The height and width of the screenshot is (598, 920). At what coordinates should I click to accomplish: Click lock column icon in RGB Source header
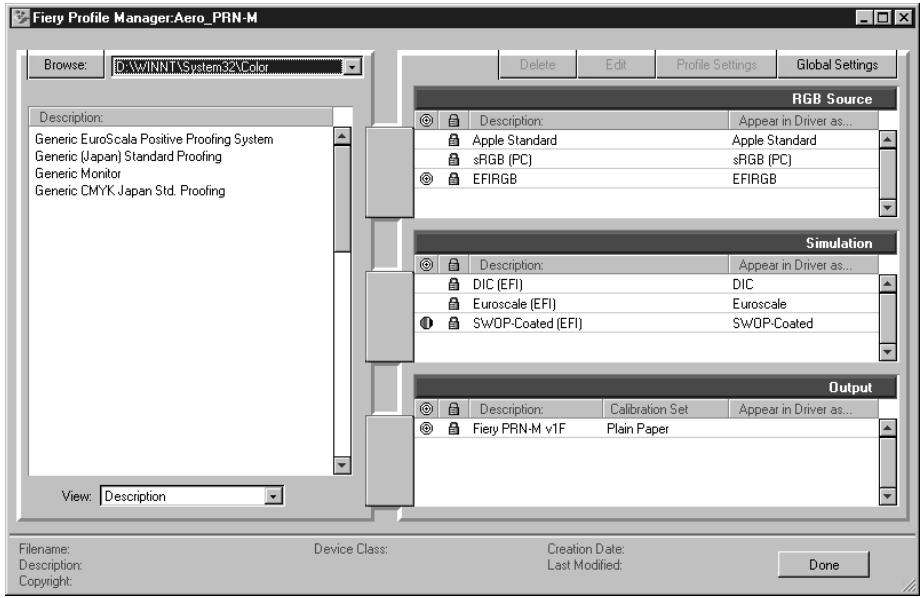point(454,121)
